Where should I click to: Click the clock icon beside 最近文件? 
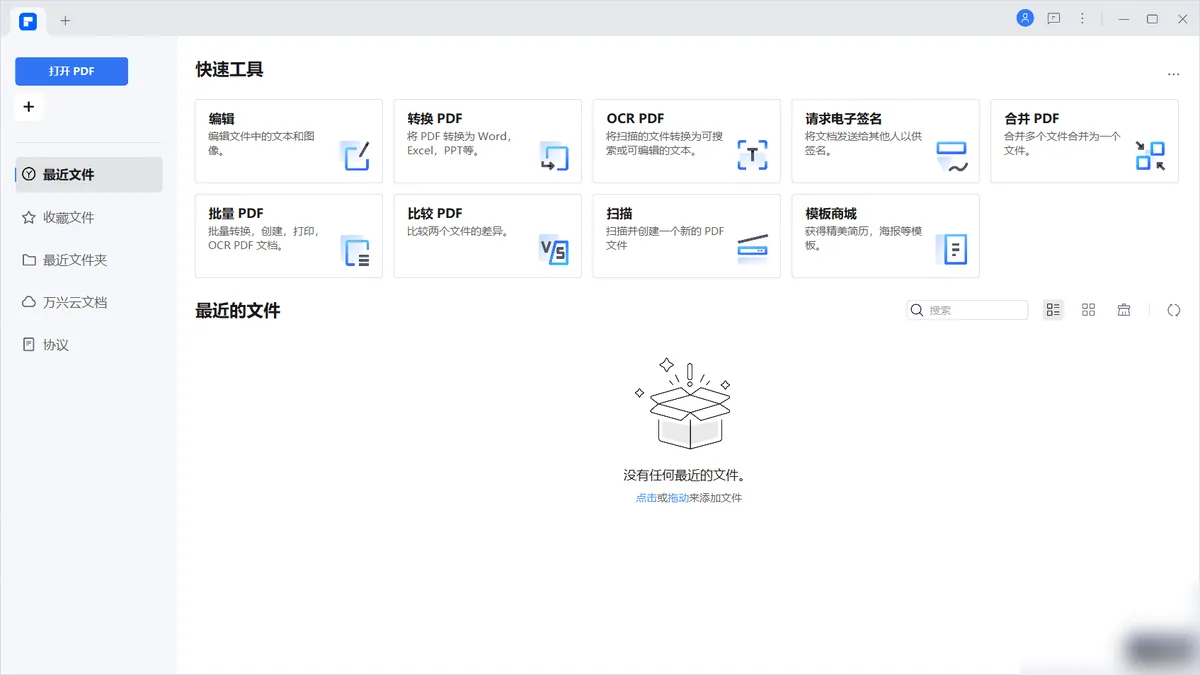[29, 174]
